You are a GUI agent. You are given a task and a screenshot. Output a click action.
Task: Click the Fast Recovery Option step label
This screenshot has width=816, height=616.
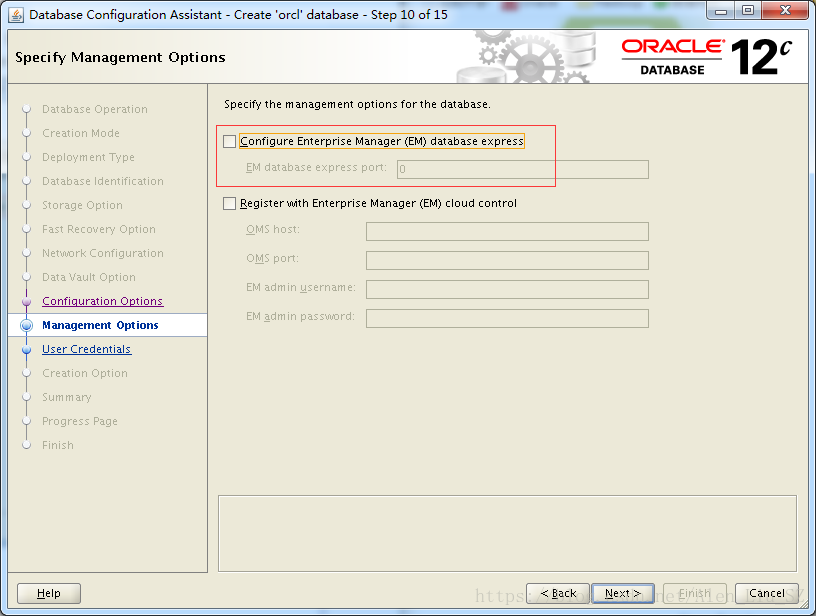[x=99, y=229]
